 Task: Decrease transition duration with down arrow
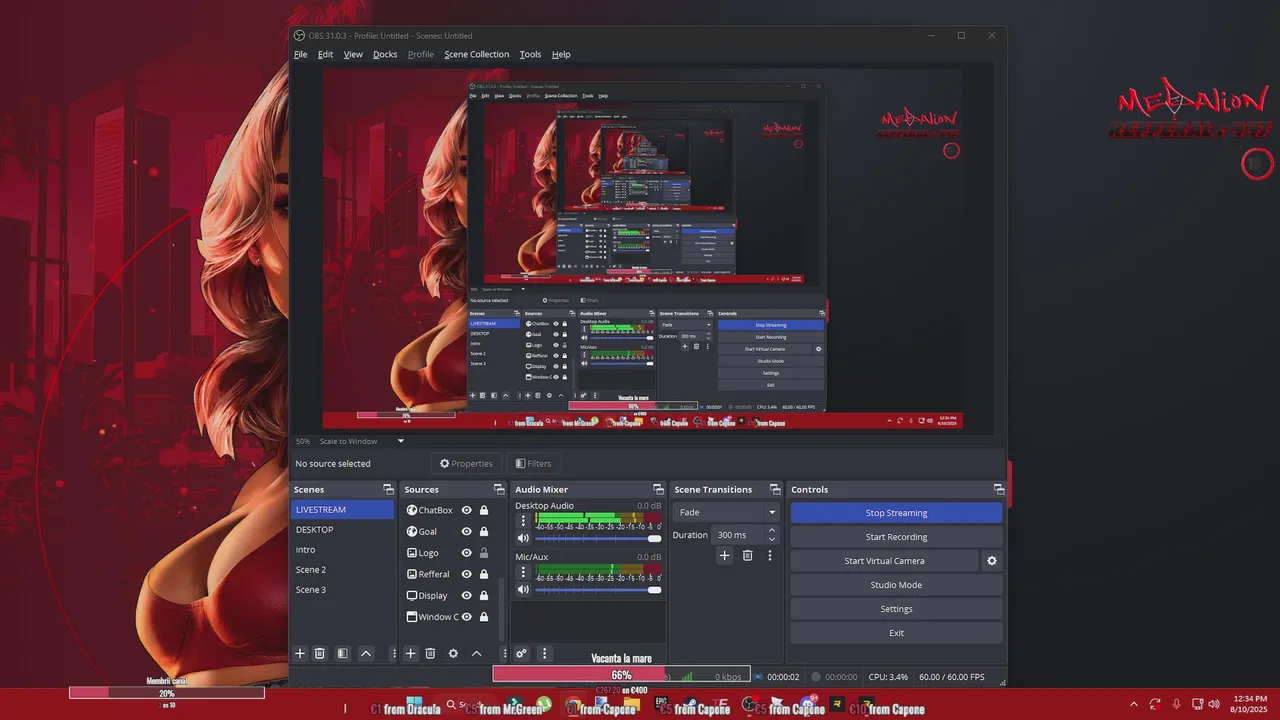[771, 539]
